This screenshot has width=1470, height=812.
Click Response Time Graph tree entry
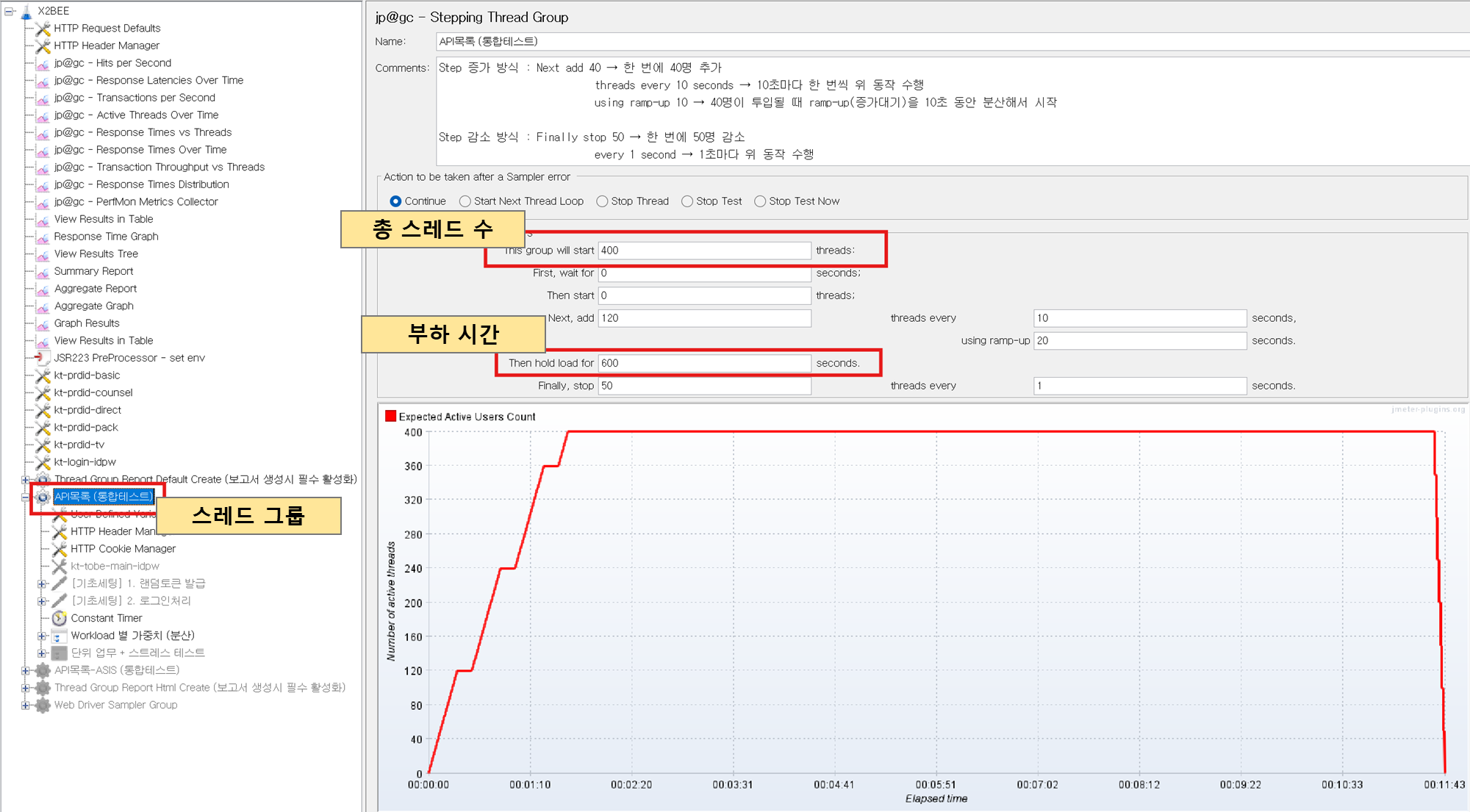[x=106, y=237]
